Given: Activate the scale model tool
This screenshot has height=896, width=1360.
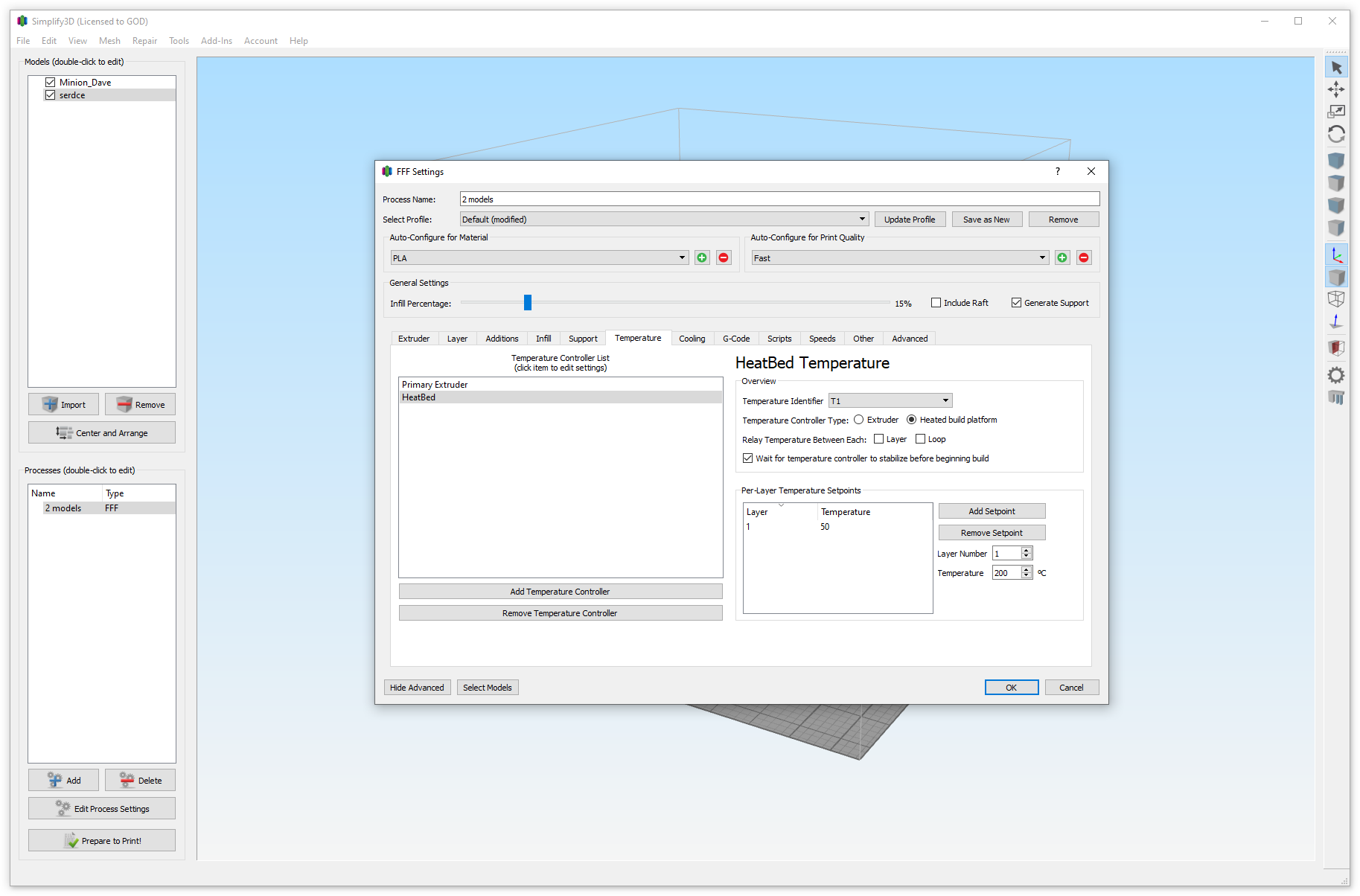Looking at the screenshot, I should pyautogui.click(x=1336, y=112).
